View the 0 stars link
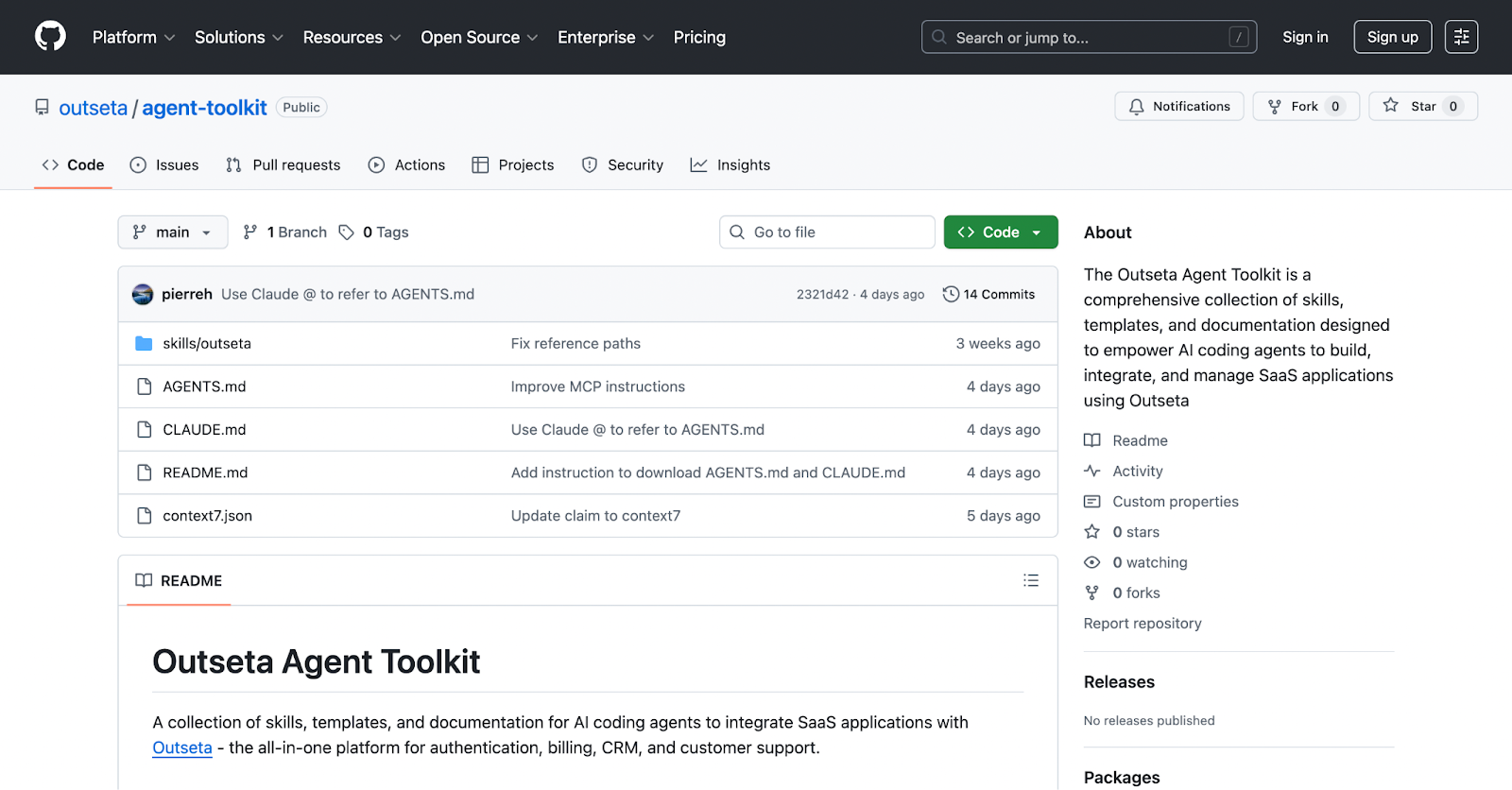The height and width of the screenshot is (790, 1512). coord(1136,532)
